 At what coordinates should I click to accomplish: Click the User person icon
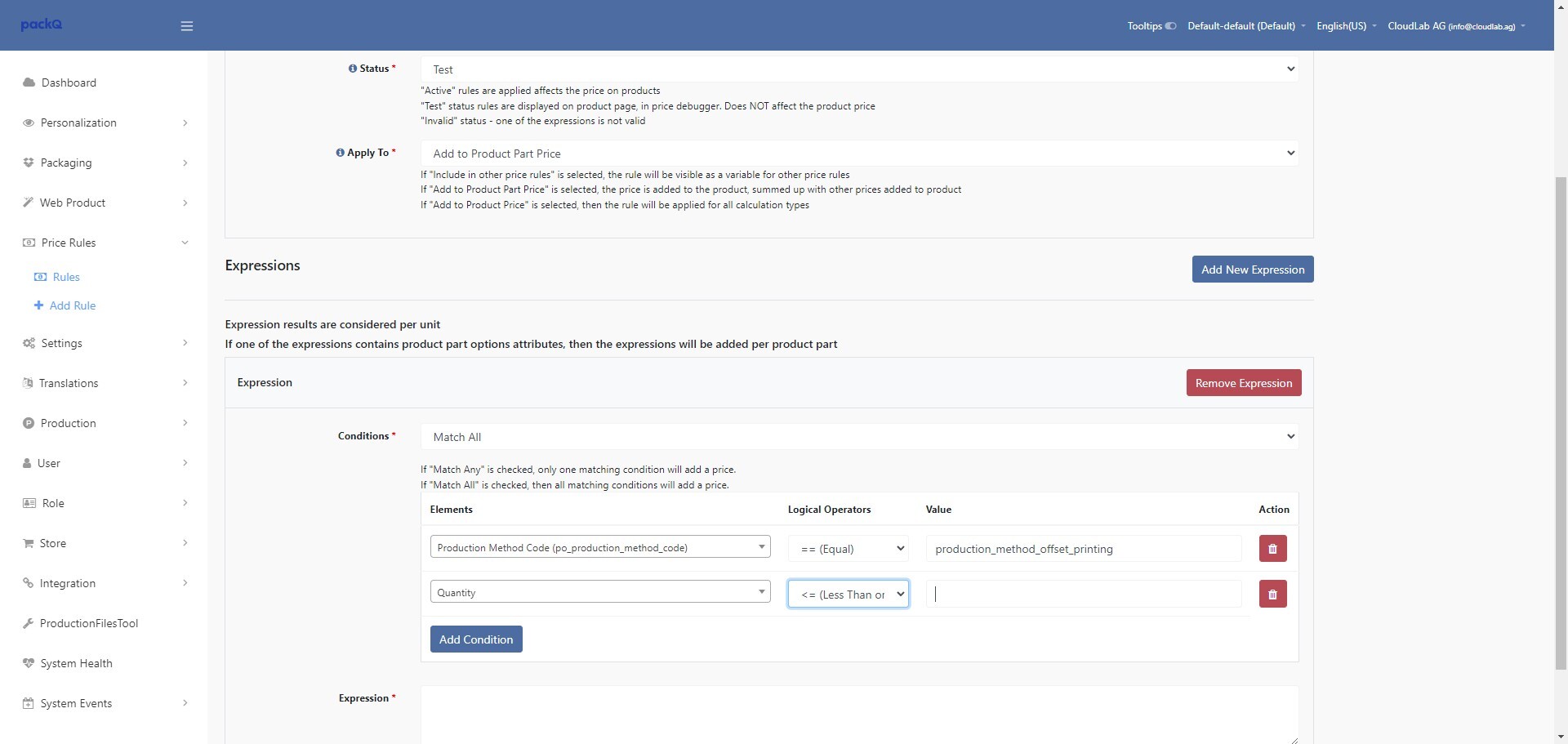tap(27, 463)
